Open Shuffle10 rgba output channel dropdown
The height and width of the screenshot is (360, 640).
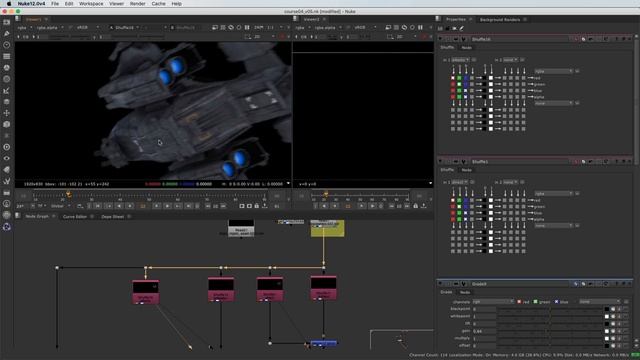coord(554,71)
